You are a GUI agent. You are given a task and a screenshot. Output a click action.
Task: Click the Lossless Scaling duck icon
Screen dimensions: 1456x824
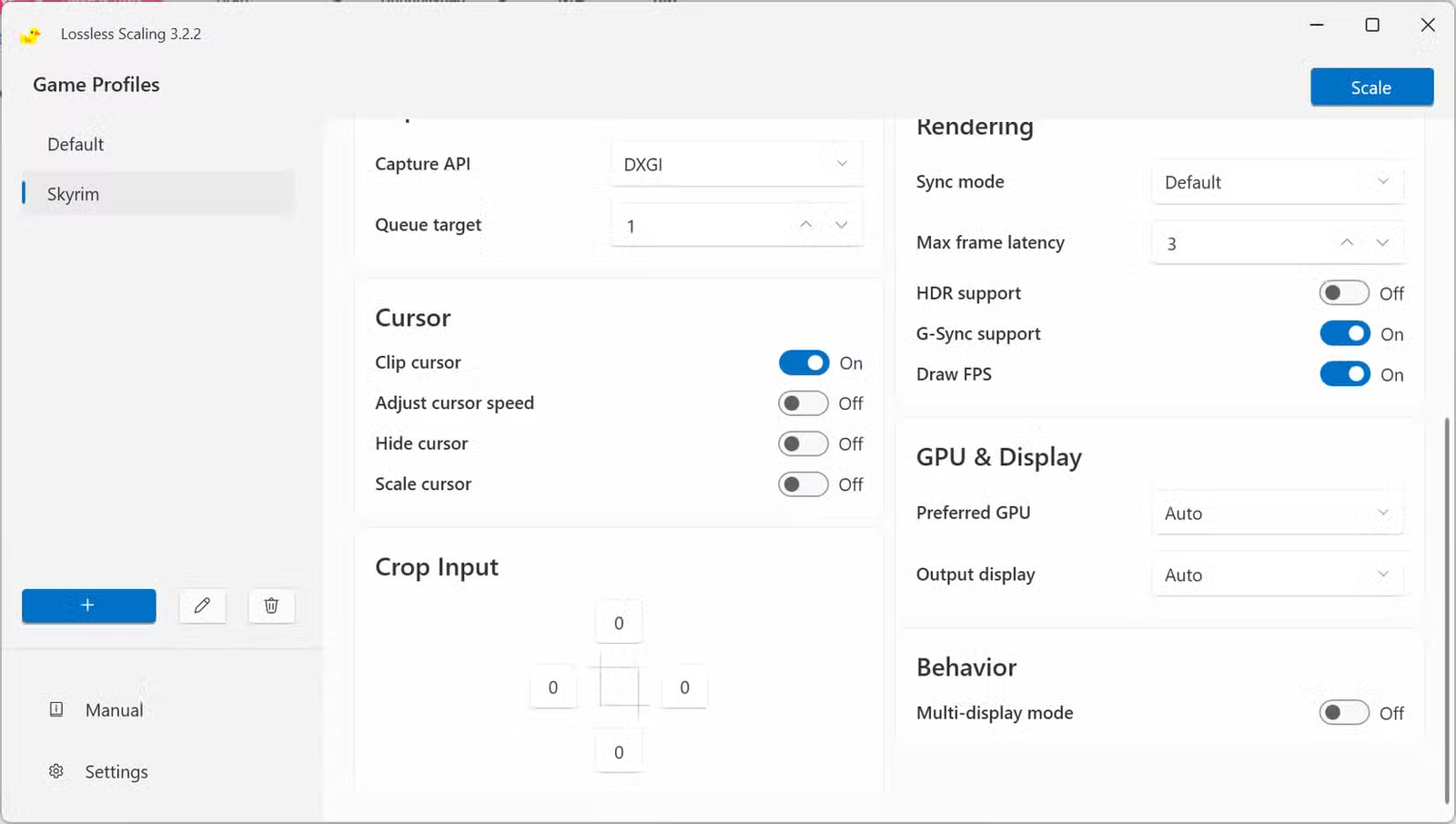[x=31, y=35]
